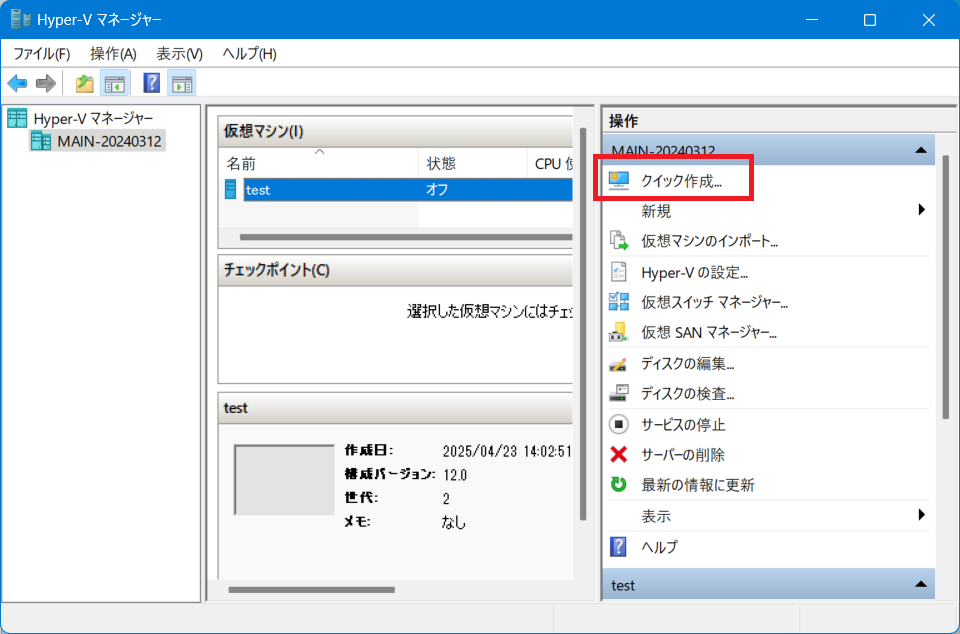Open the ファイル(F) menu

point(42,54)
